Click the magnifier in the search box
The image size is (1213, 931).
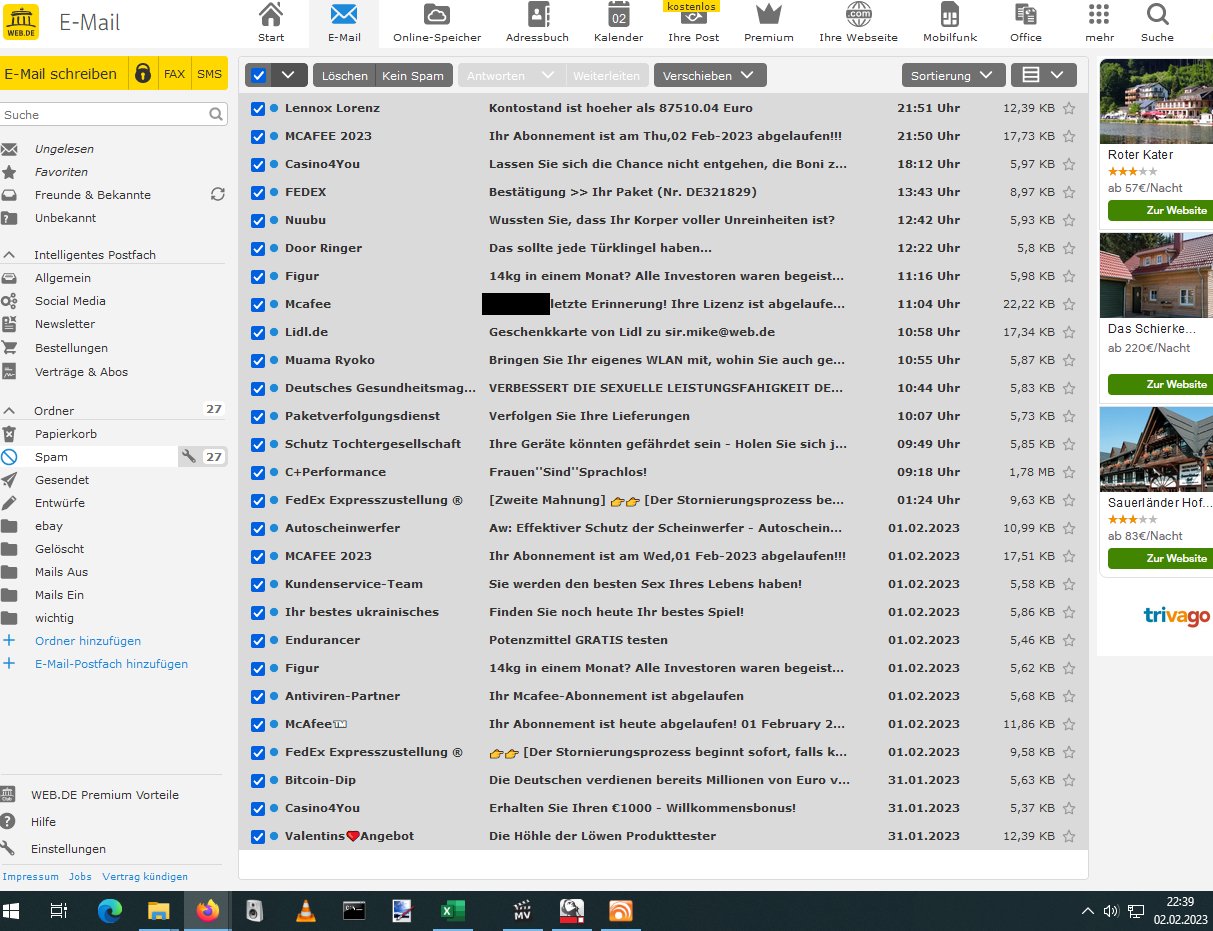click(x=216, y=115)
